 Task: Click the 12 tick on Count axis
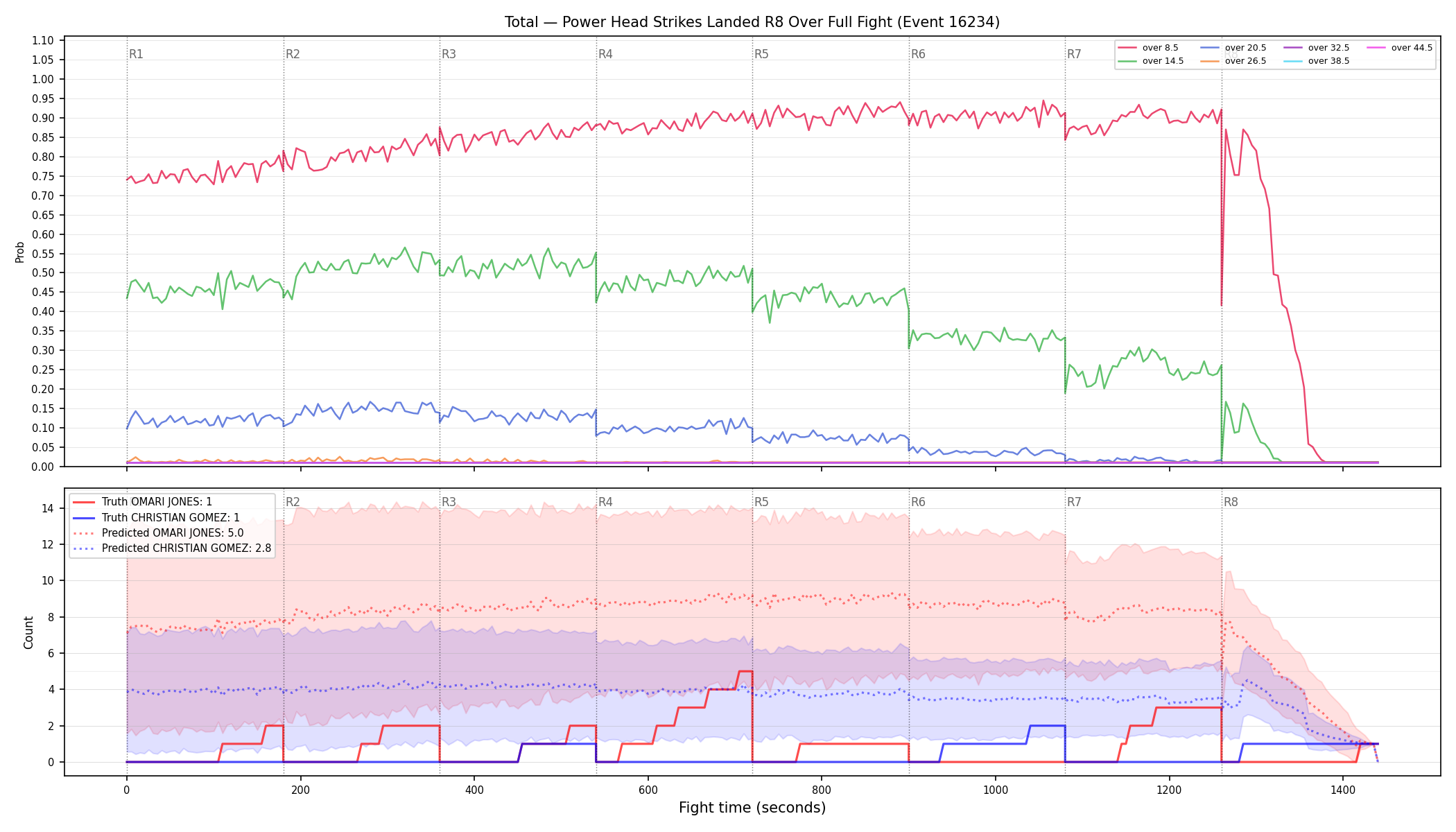pos(48,544)
